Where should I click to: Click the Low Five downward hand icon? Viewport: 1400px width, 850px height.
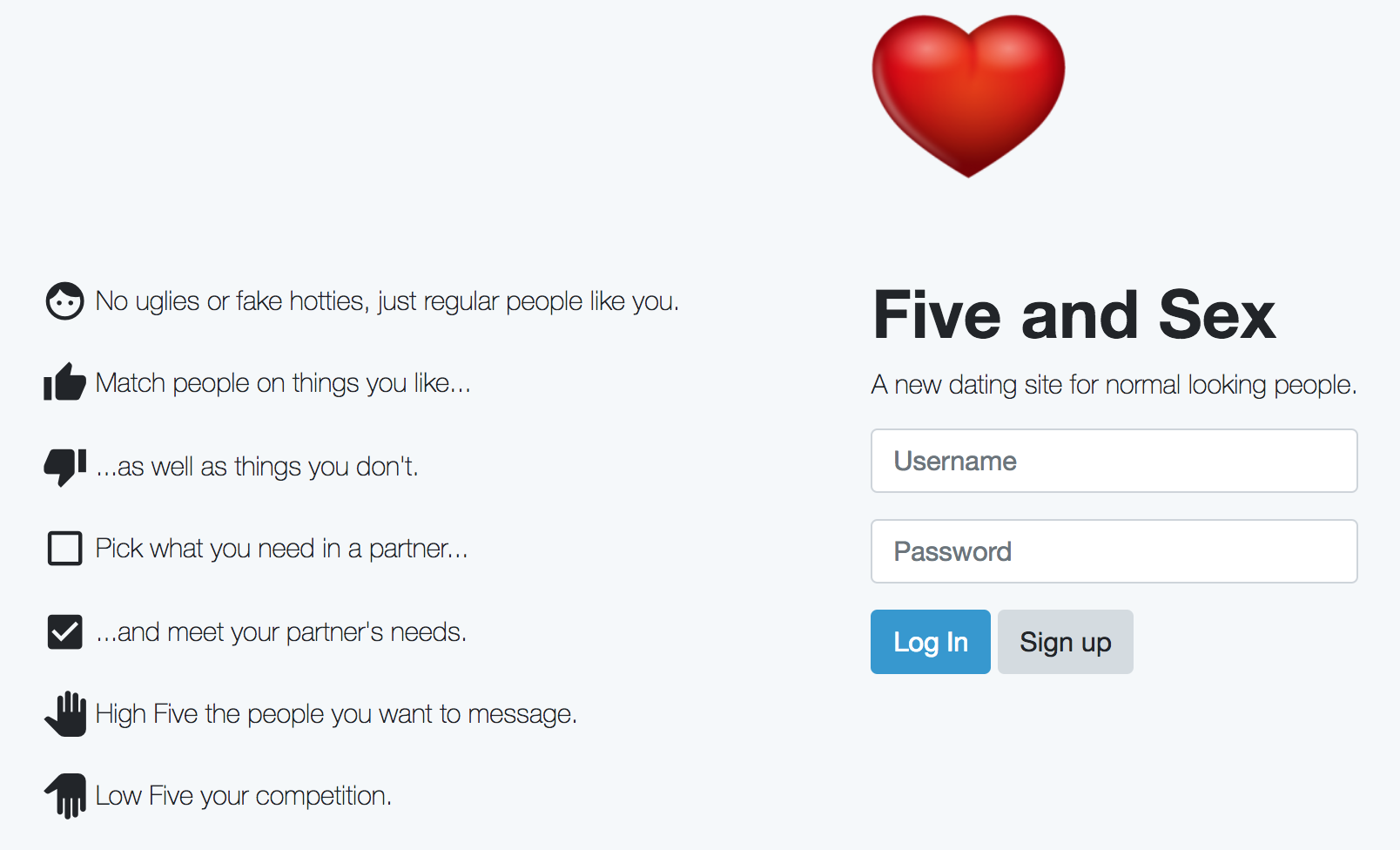[x=66, y=795]
